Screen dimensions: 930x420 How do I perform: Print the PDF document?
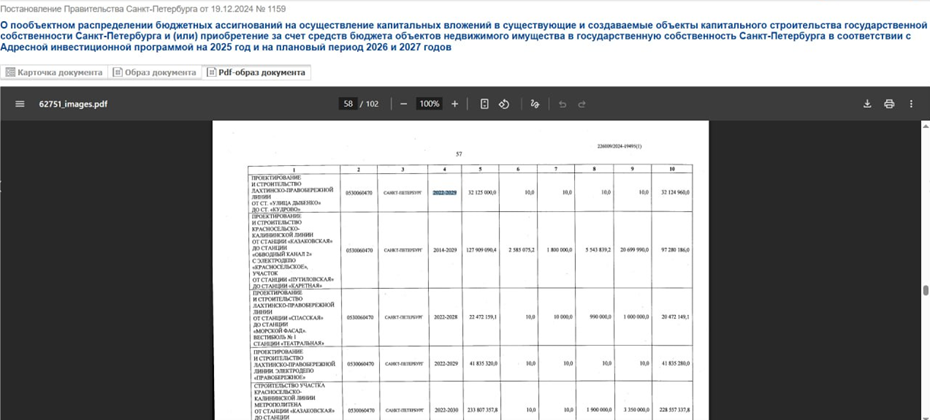tap(889, 104)
